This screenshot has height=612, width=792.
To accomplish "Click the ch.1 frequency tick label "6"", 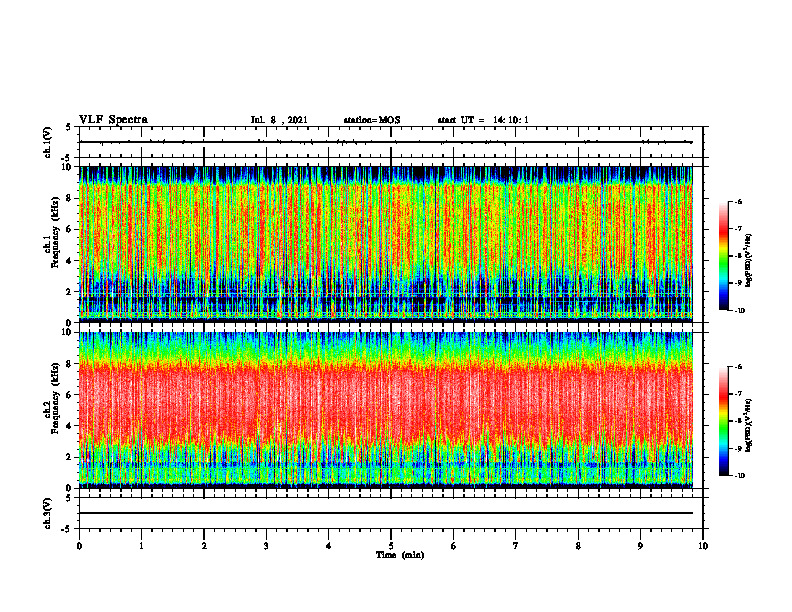I will pyautogui.click(x=70, y=229).
